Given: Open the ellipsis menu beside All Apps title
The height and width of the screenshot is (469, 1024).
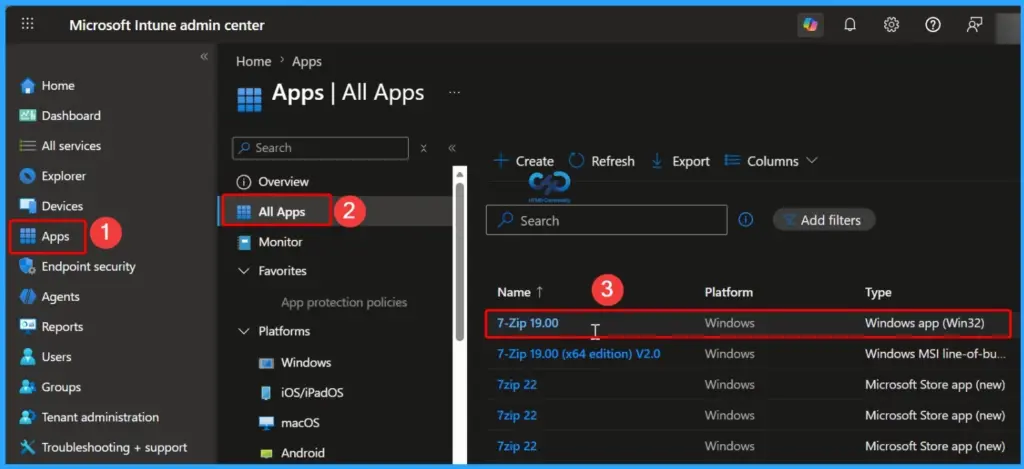Looking at the screenshot, I should [455, 93].
